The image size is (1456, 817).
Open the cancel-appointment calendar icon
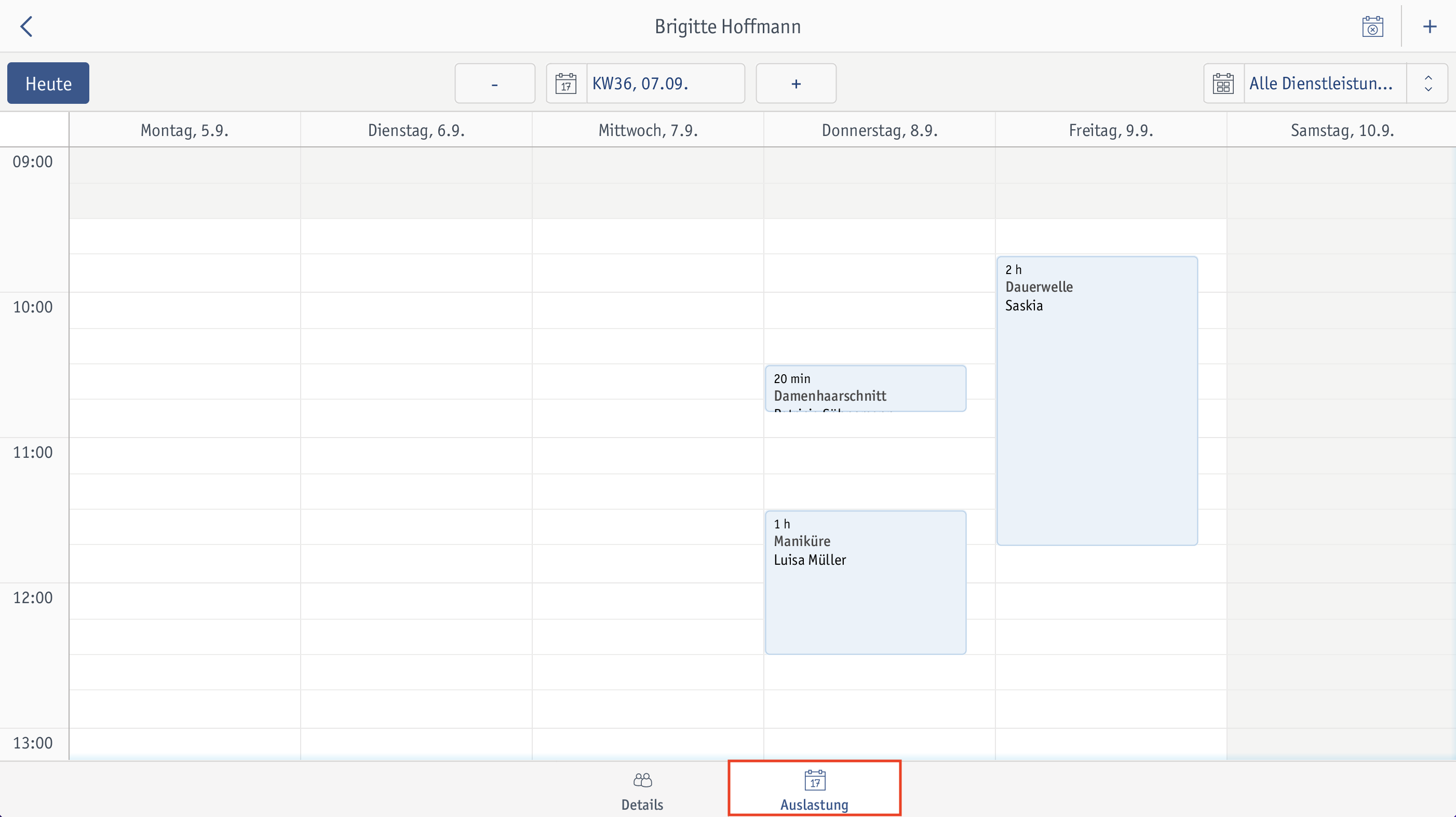pos(1372,26)
